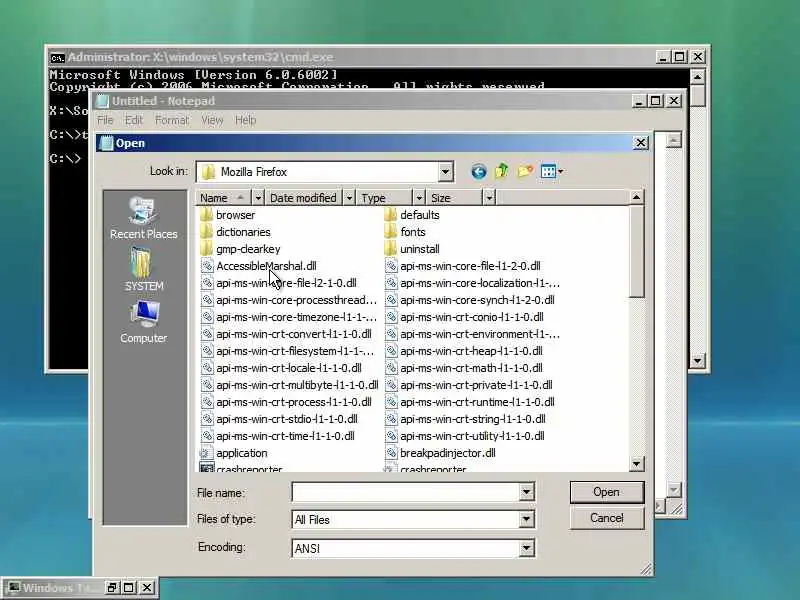Select AccessibleMarshal.dll file
Viewport: 800px width, 600px height.
pyautogui.click(x=258, y=266)
